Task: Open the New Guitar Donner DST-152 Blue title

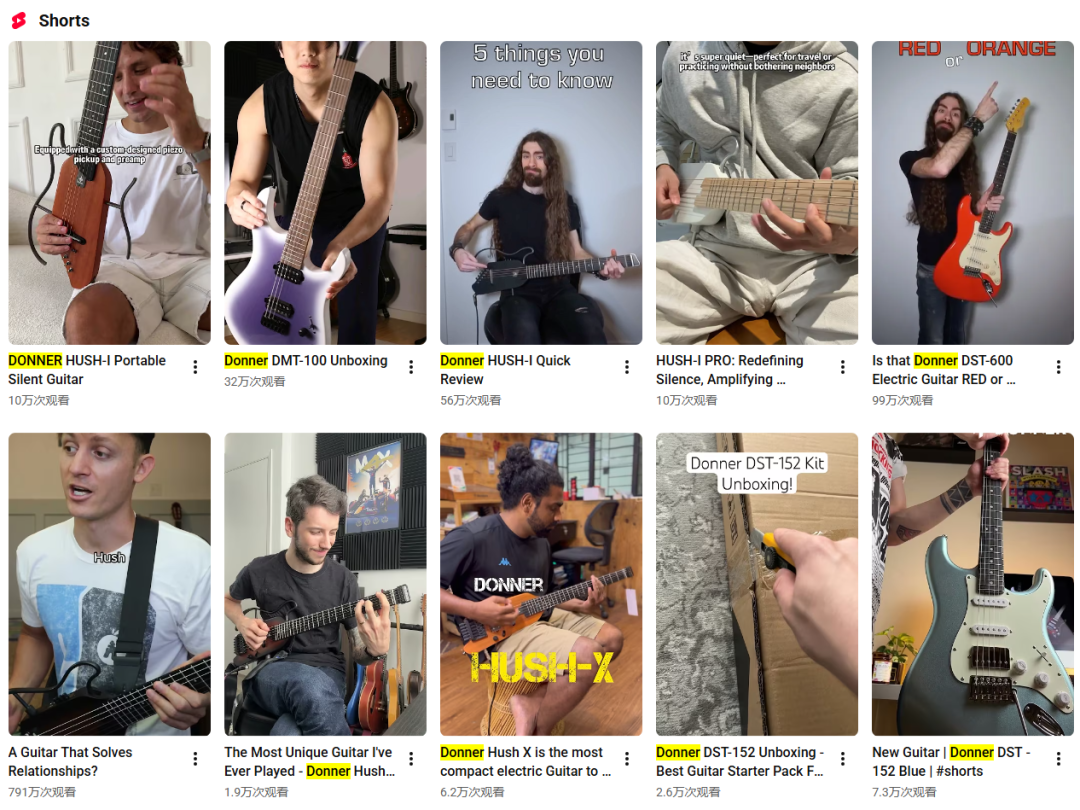Action: (x=951, y=762)
